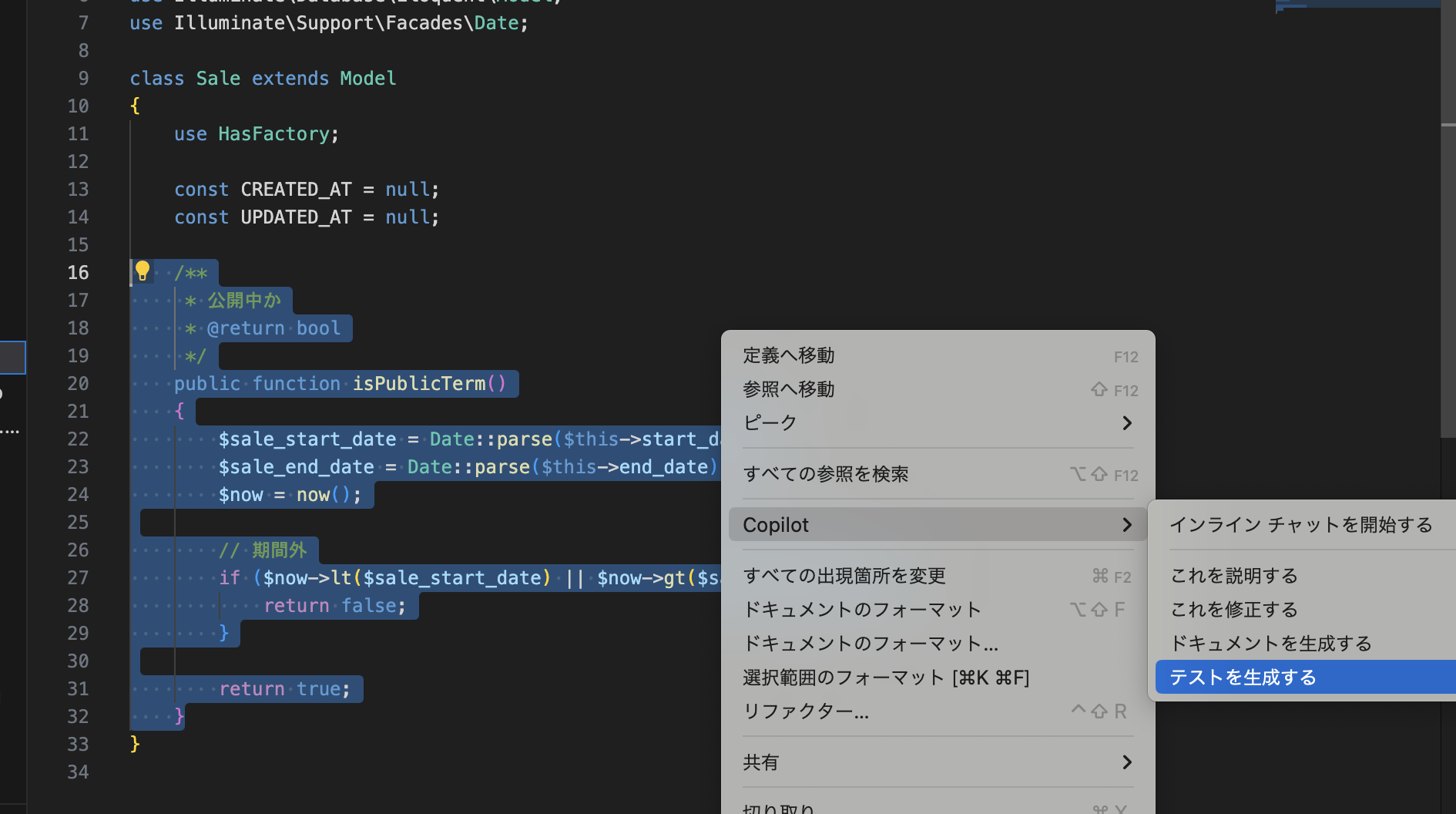
Task: Expand the ピーク submenu arrow
Action: [1126, 423]
